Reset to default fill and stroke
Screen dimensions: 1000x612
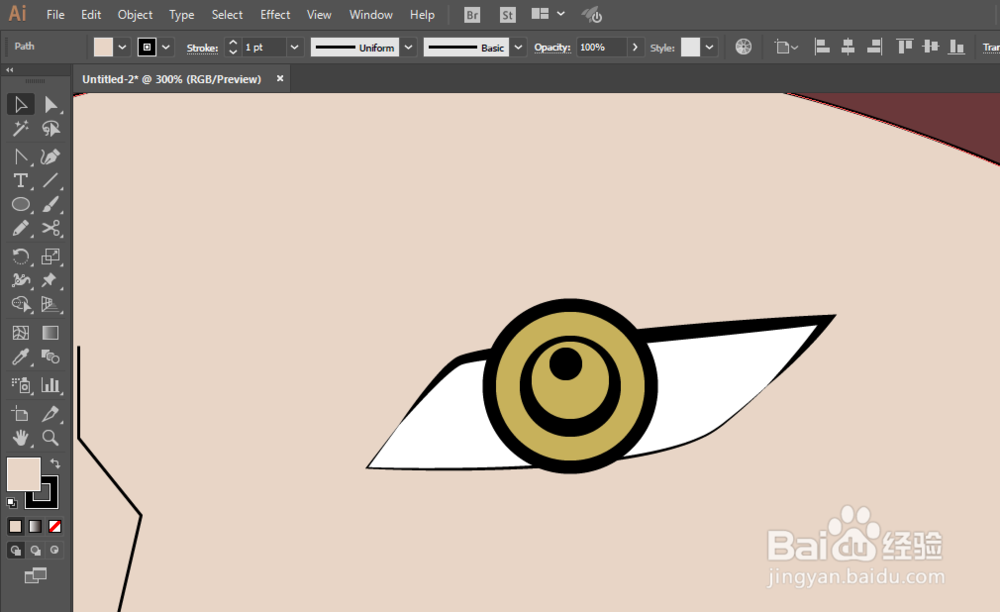11,503
